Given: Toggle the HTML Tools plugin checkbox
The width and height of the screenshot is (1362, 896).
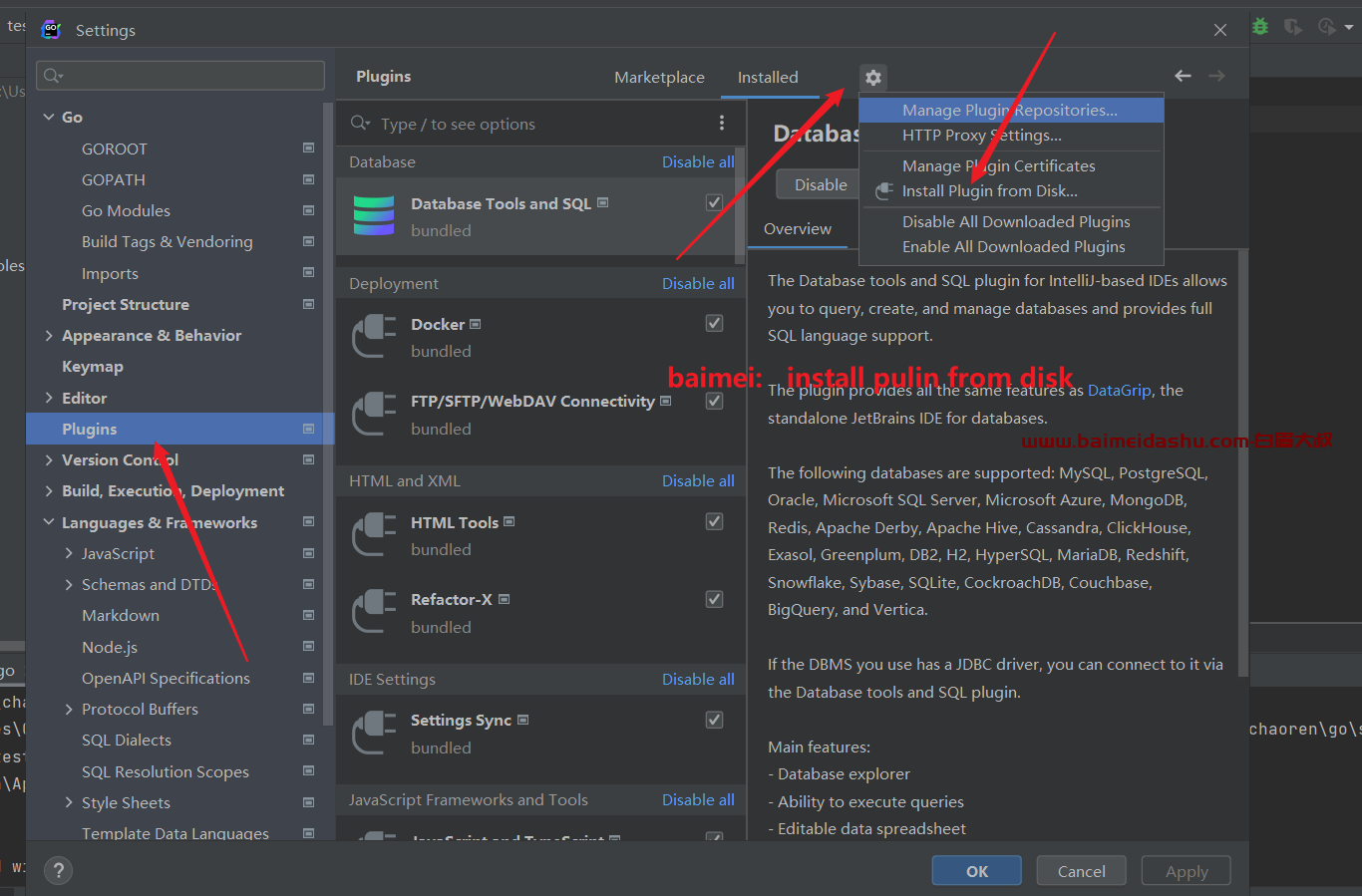Looking at the screenshot, I should tap(714, 521).
